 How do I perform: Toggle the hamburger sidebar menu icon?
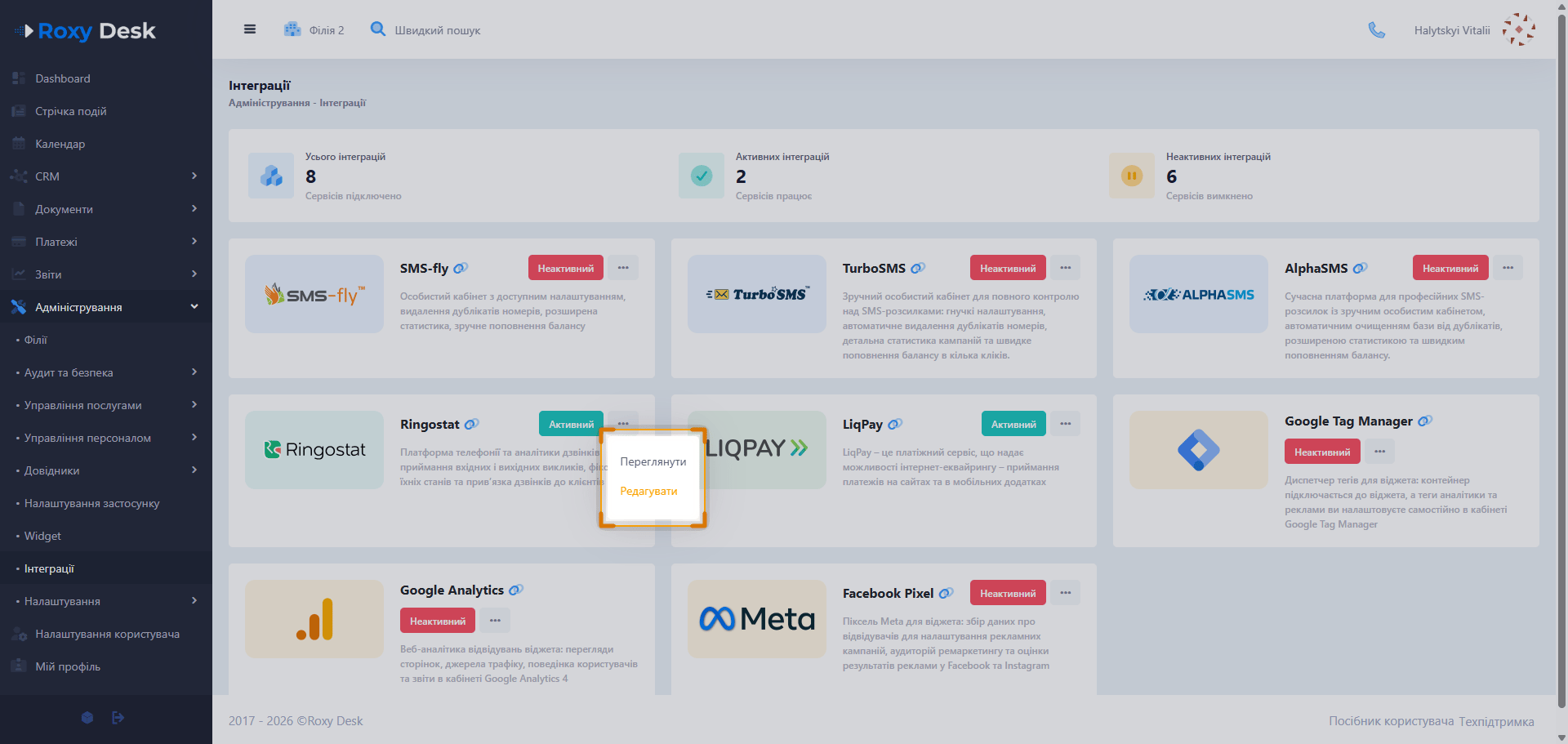pyautogui.click(x=250, y=29)
